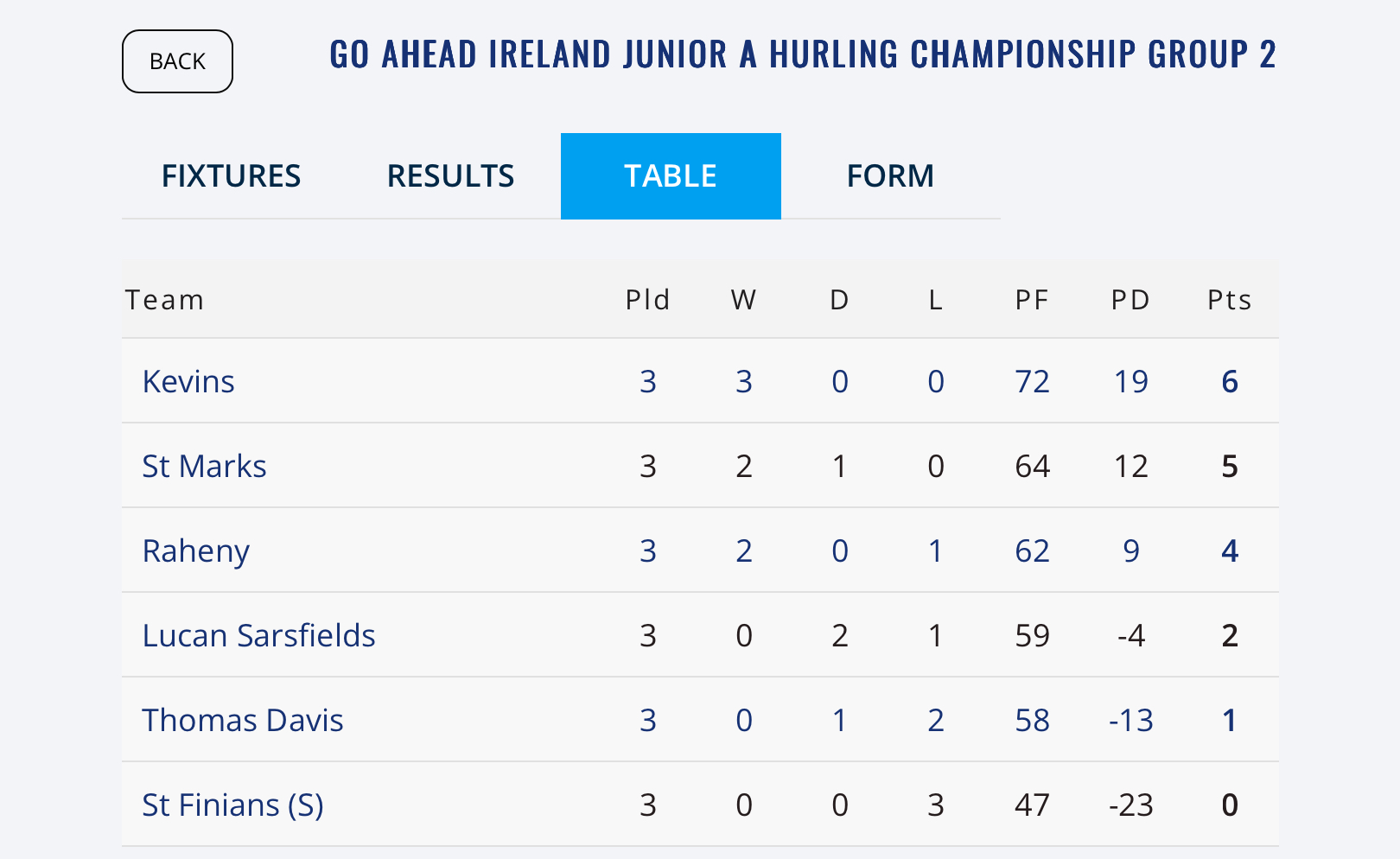Select the TABLE tab
This screenshot has height=859, width=1400.
[x=671, y=176]
